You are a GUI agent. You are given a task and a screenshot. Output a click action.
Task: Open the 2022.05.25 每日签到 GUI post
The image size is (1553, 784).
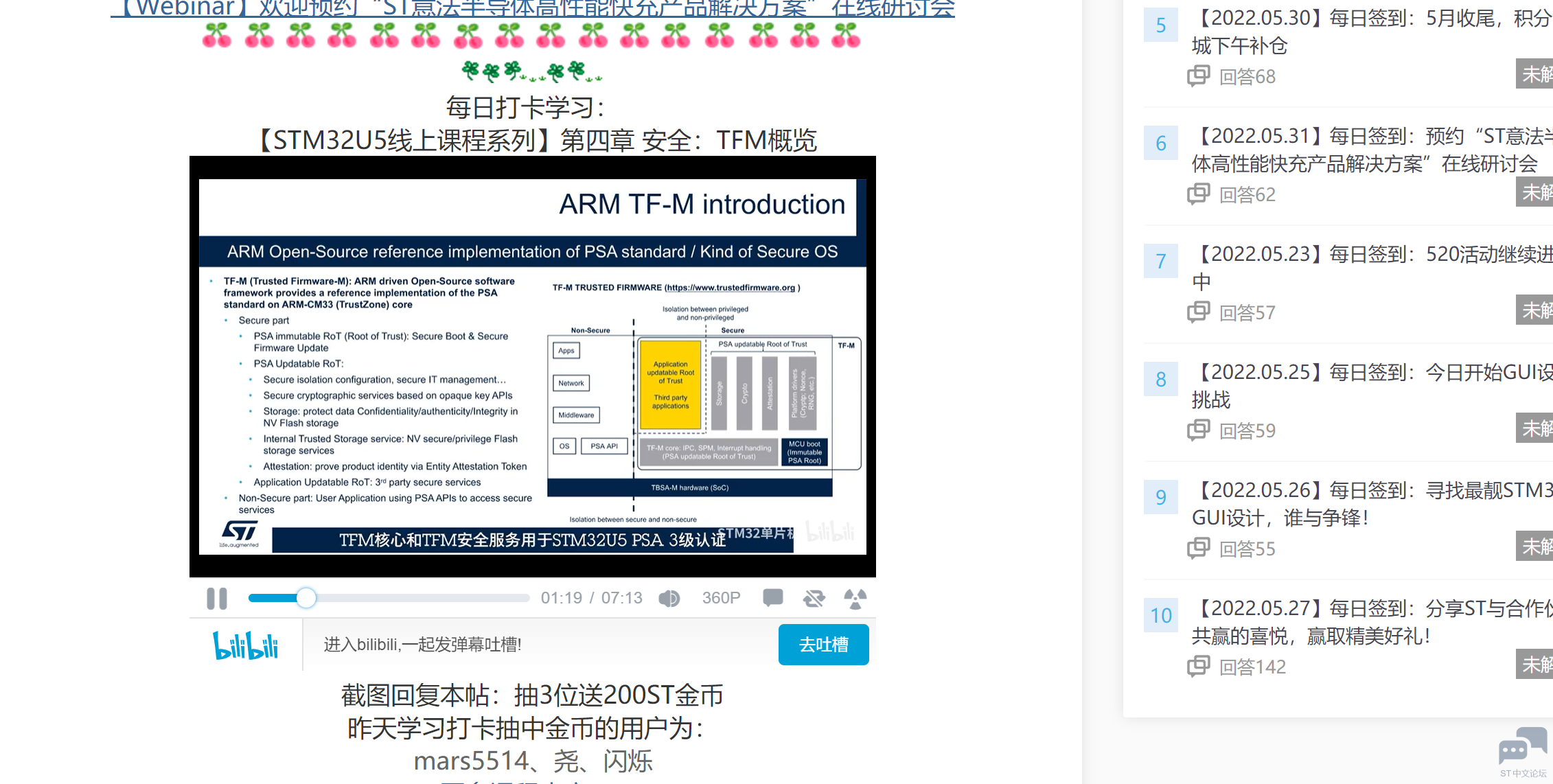click(x=1372, y=386)
